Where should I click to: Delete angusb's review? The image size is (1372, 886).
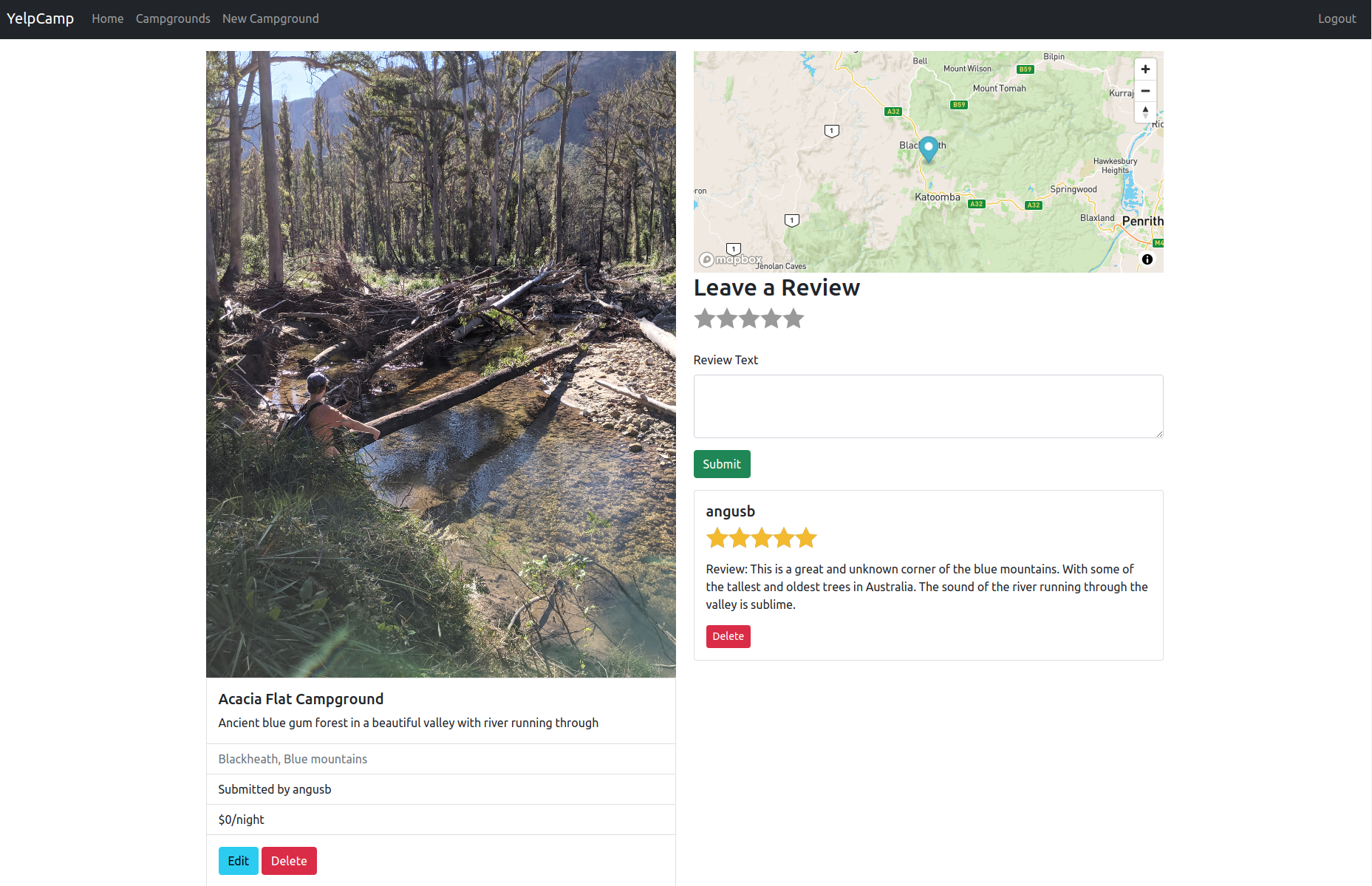(x=728, y=636)
